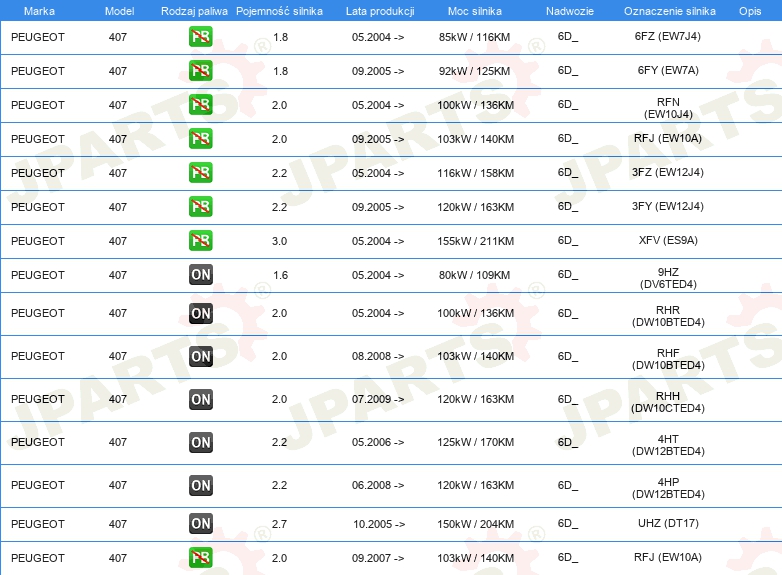The width and height of the screenshot is (782, 575).
Task: Select the petrol icon in the XFV (ES9A) row
Action: point(200,240)
